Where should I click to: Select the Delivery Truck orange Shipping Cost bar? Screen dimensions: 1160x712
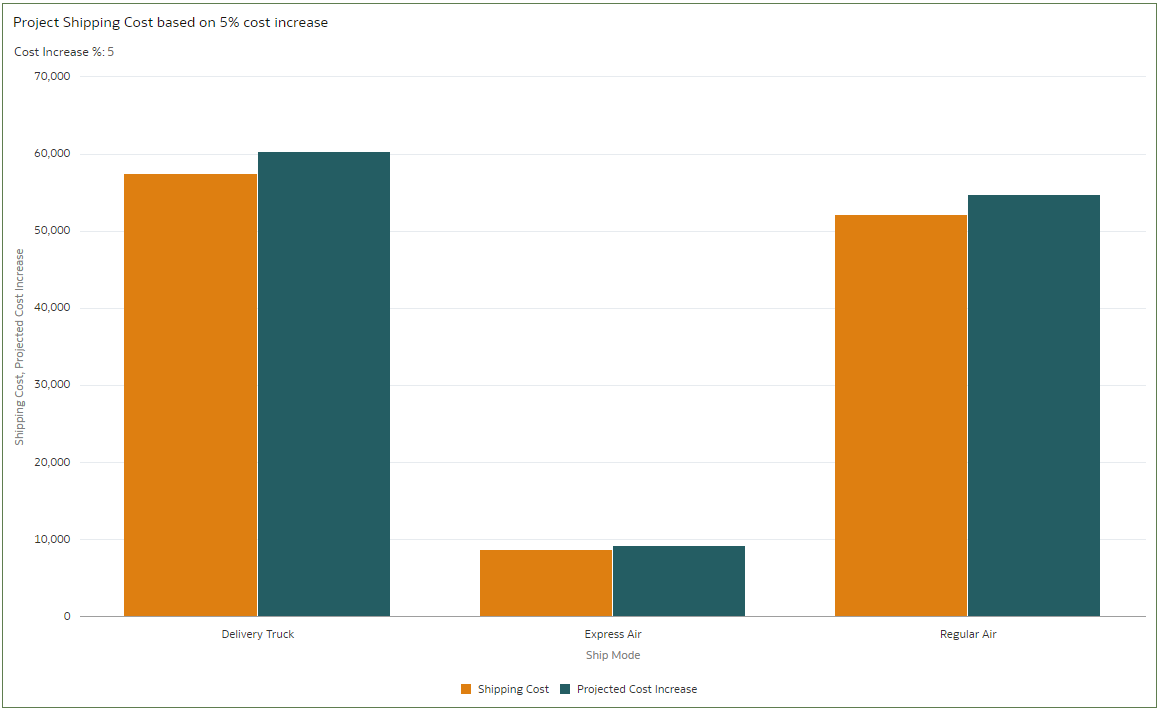click(190, 395)
